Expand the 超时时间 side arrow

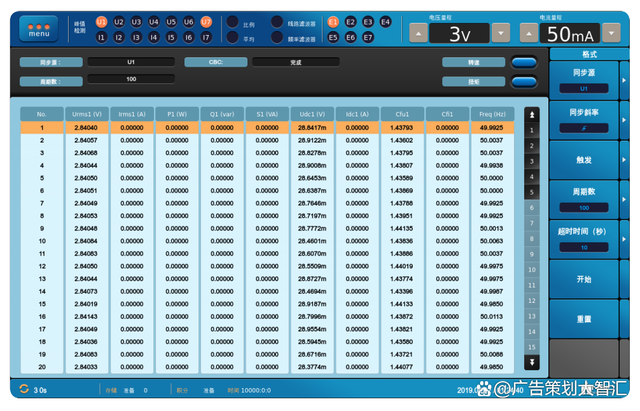coord(624,240)
